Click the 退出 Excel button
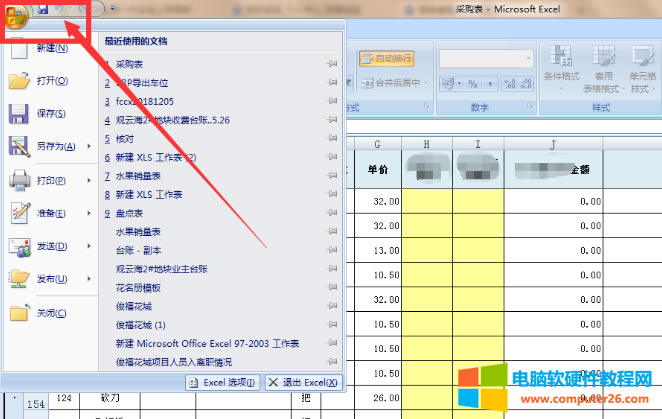 tap(304, 382)
